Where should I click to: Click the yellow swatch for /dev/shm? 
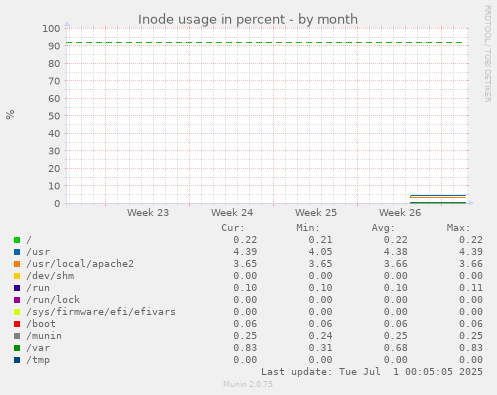17,276
